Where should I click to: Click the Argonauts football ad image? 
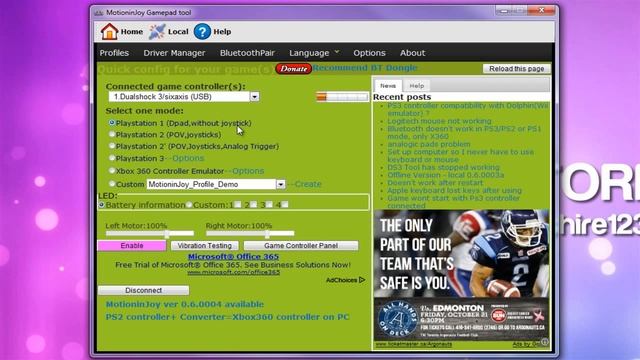pyautogui.click(x=461, y=275)
